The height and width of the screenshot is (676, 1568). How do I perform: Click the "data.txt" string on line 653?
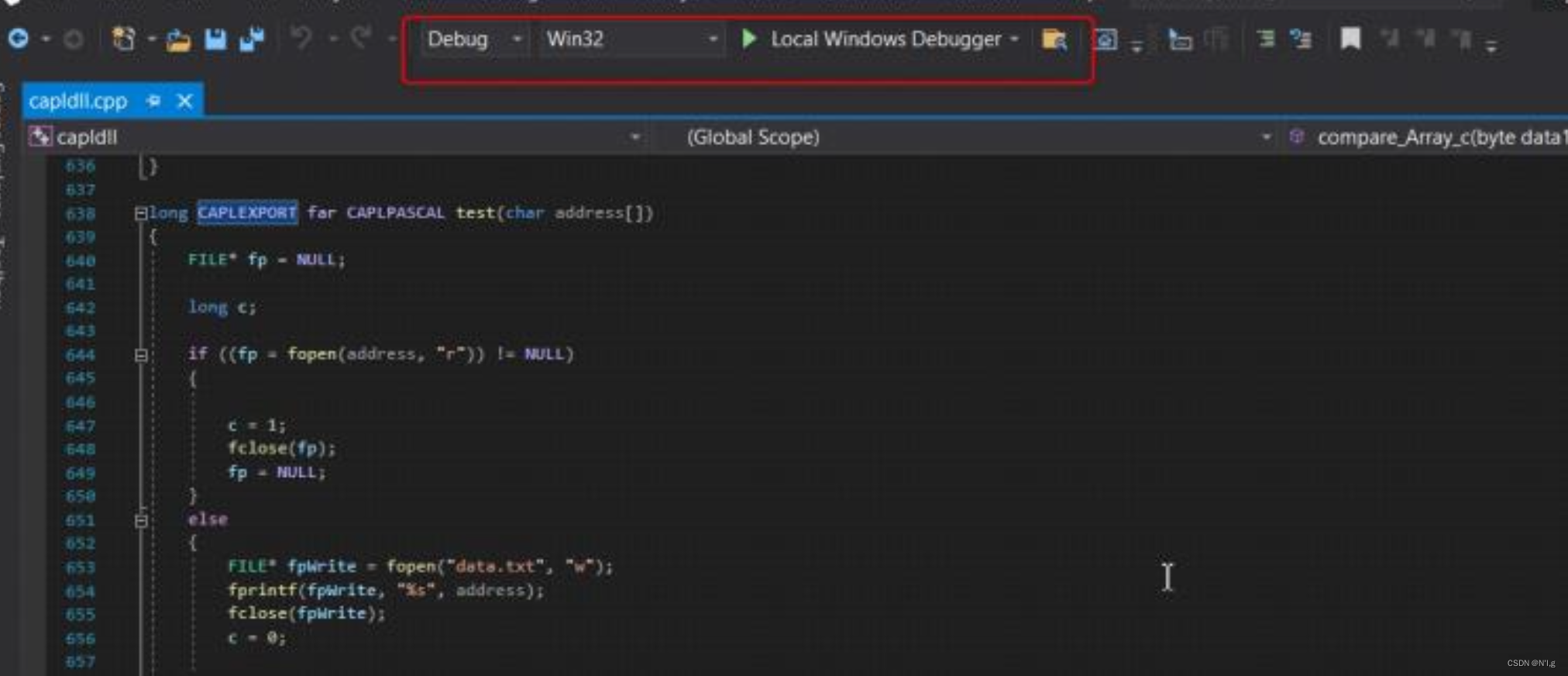click(x=497, y=567)
